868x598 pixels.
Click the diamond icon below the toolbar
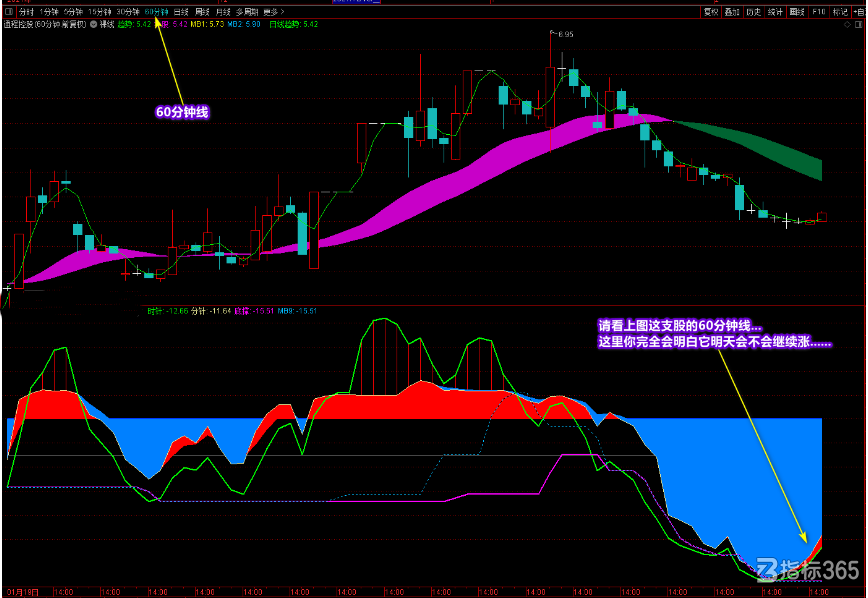(x=848, y=24)
